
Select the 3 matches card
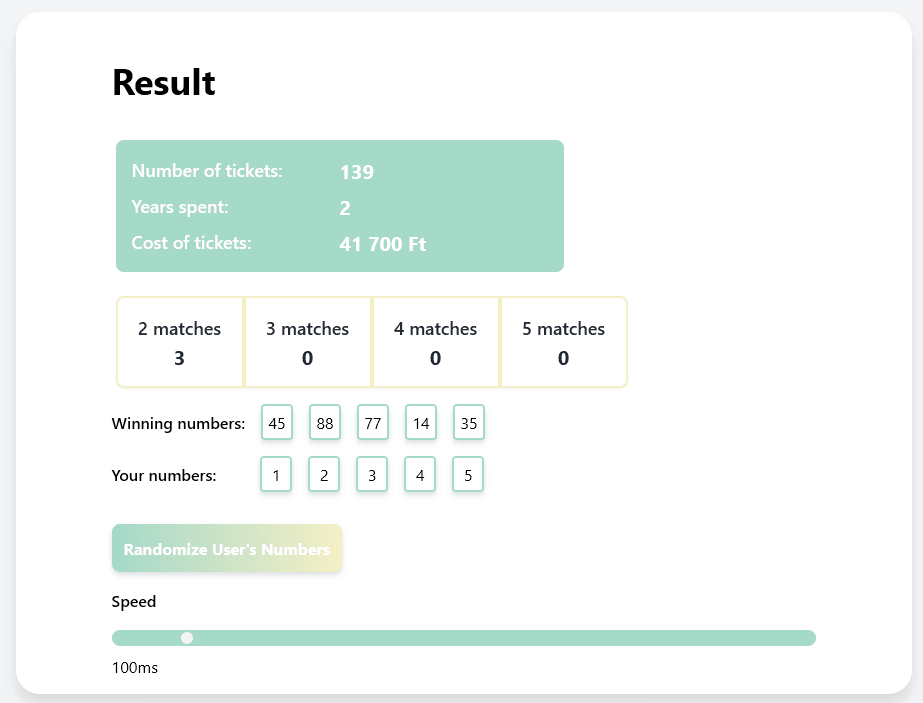(308, 341)
